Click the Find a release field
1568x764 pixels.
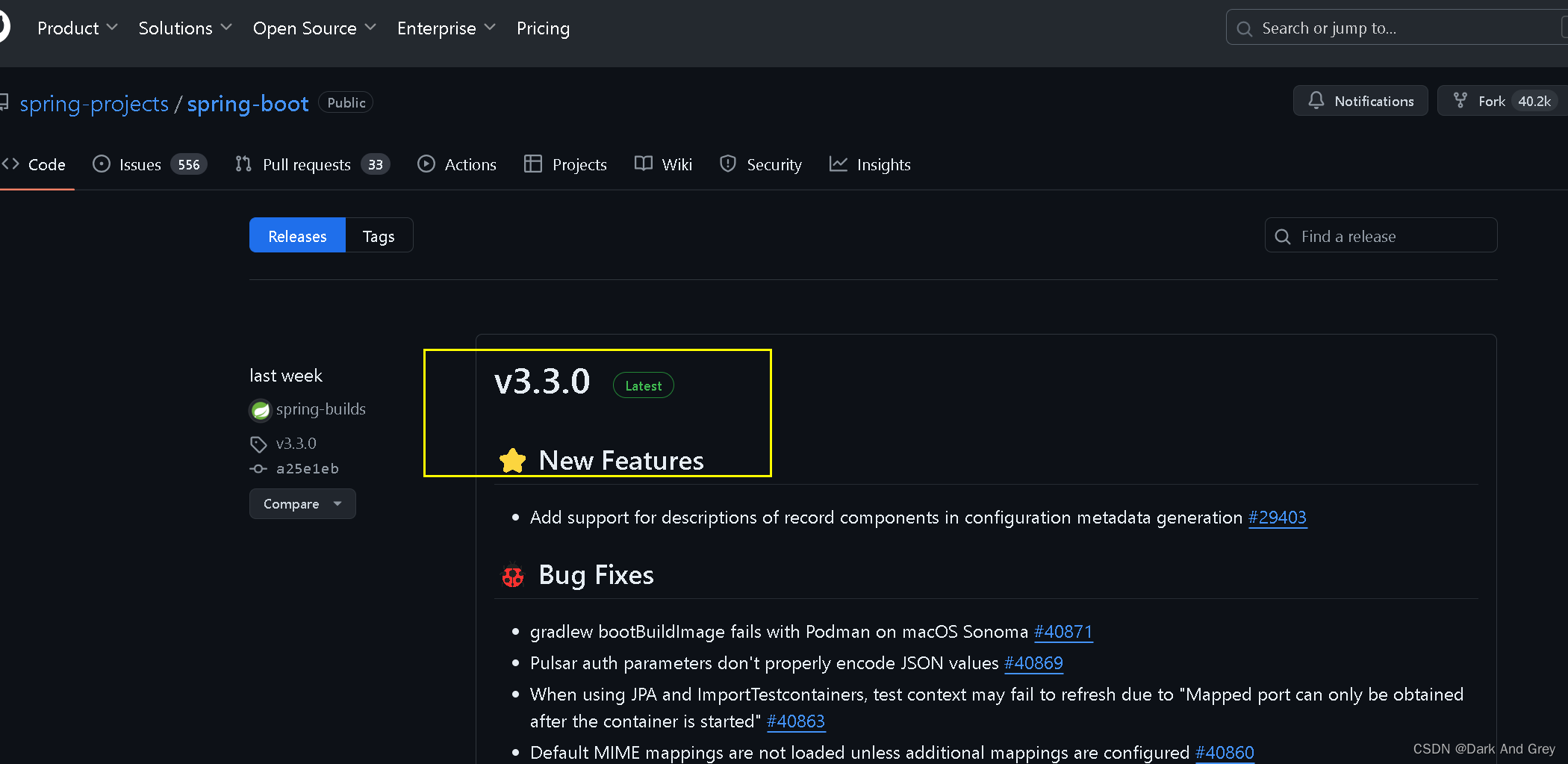tap(1381, 235)
